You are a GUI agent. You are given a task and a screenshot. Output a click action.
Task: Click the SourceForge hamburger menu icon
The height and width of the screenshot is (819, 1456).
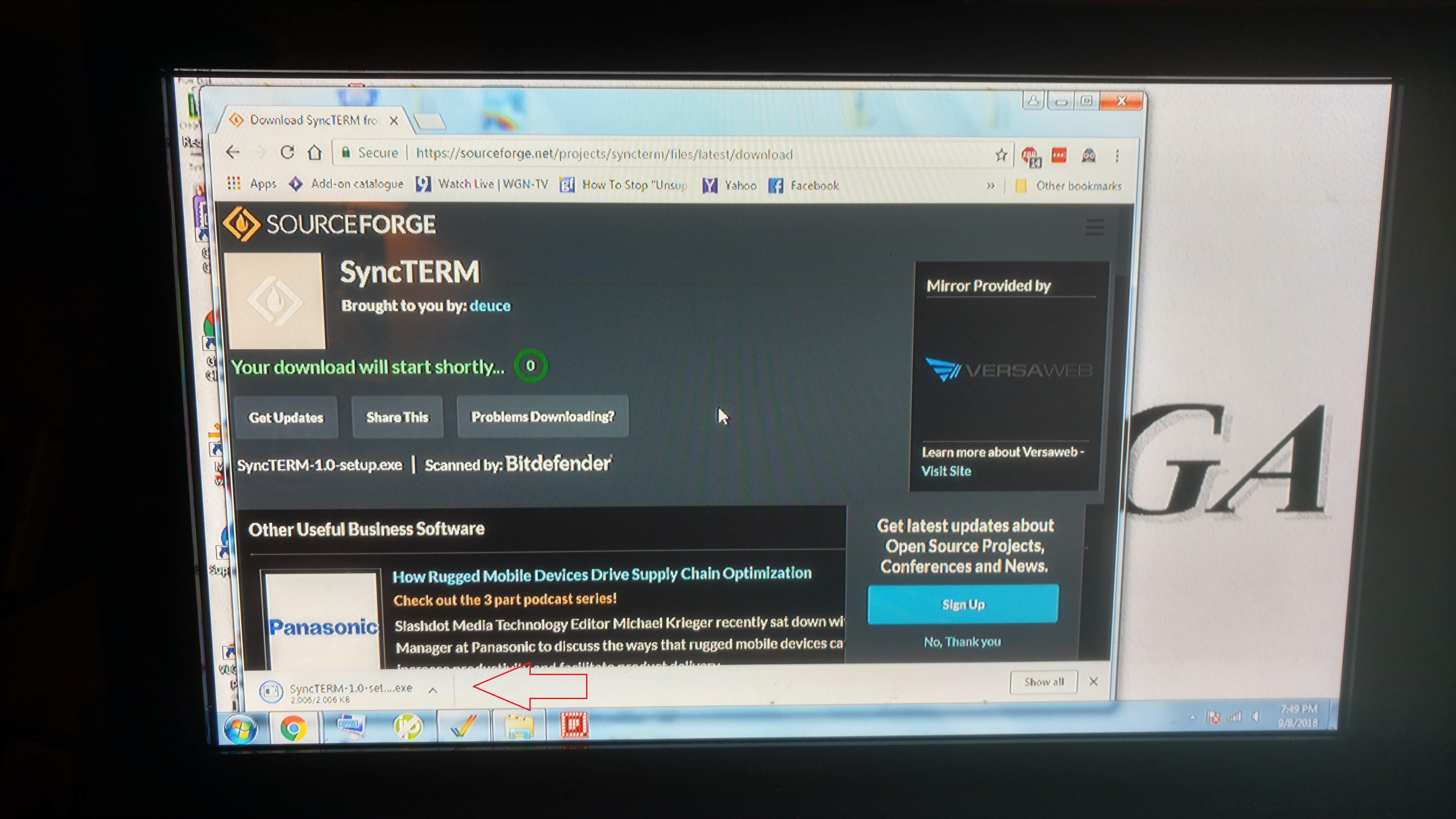1094,227
